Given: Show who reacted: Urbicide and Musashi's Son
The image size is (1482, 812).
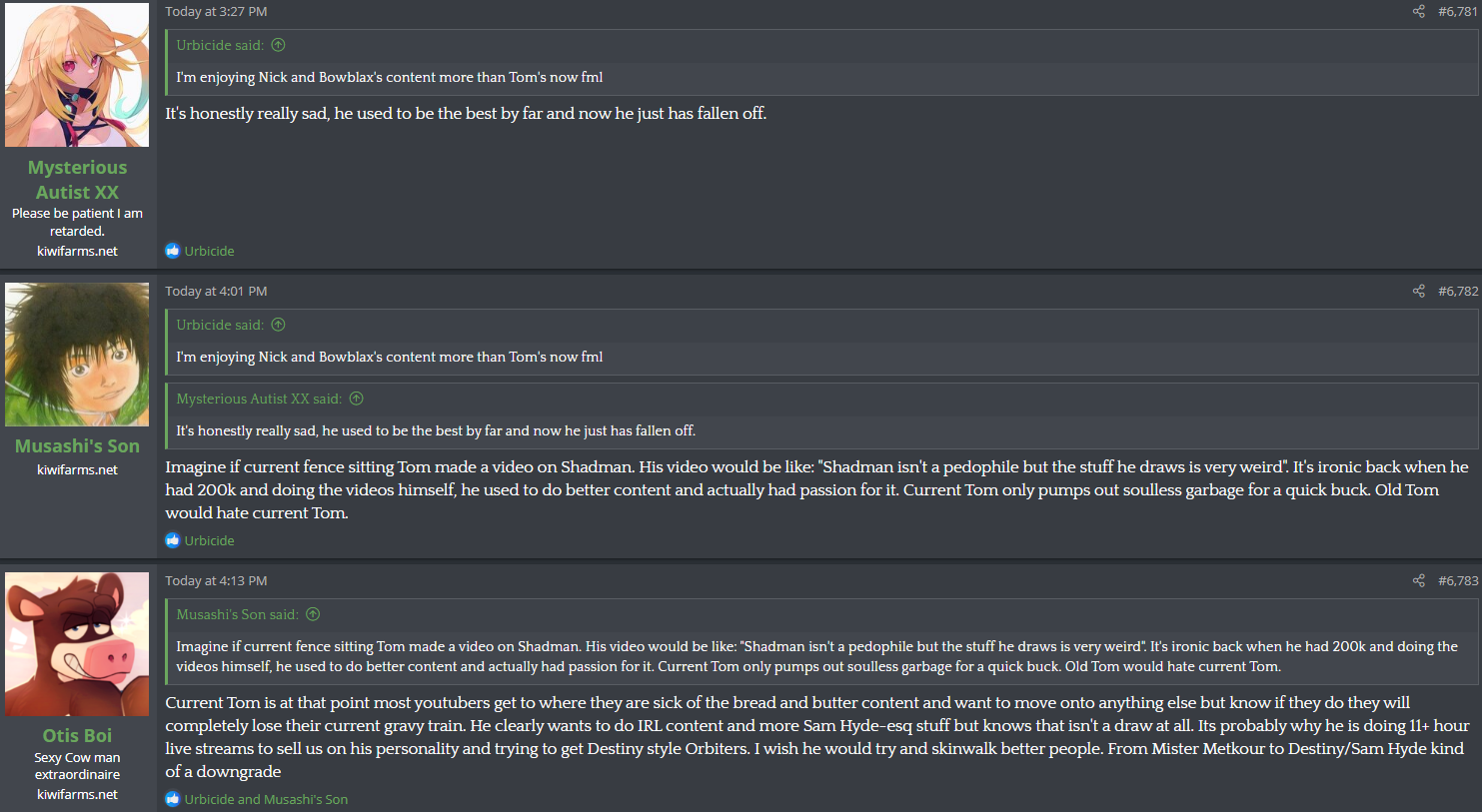Looking at the screenshot, I should coord(266,799).
